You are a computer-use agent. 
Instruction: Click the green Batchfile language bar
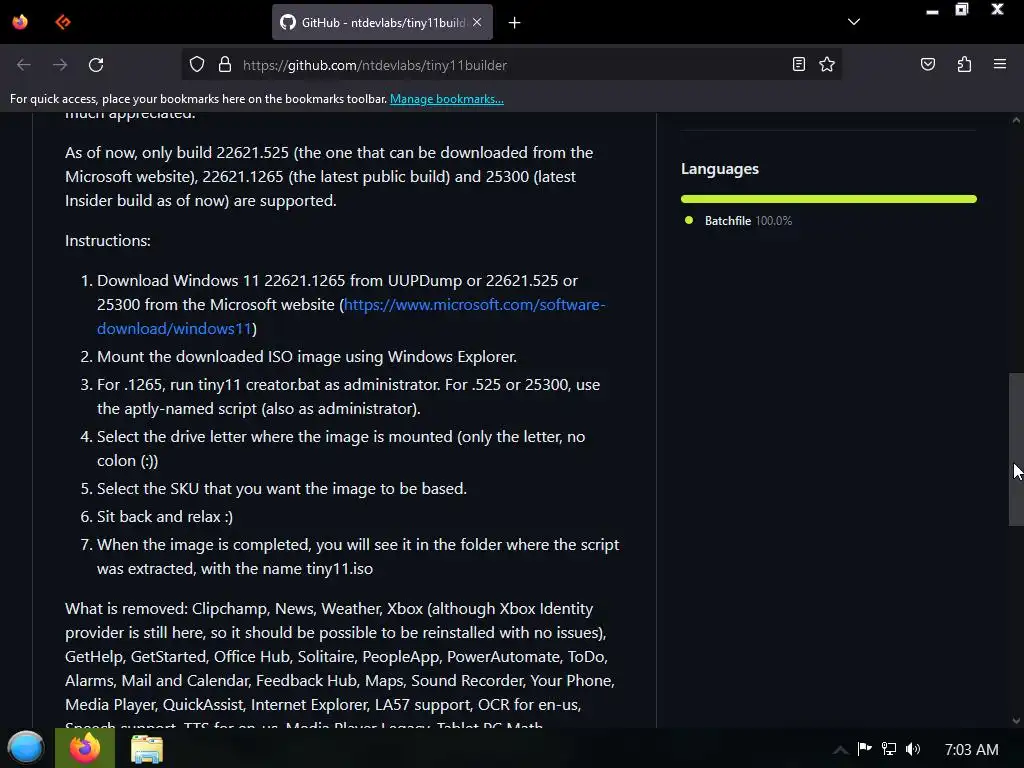tap(829, 199)
